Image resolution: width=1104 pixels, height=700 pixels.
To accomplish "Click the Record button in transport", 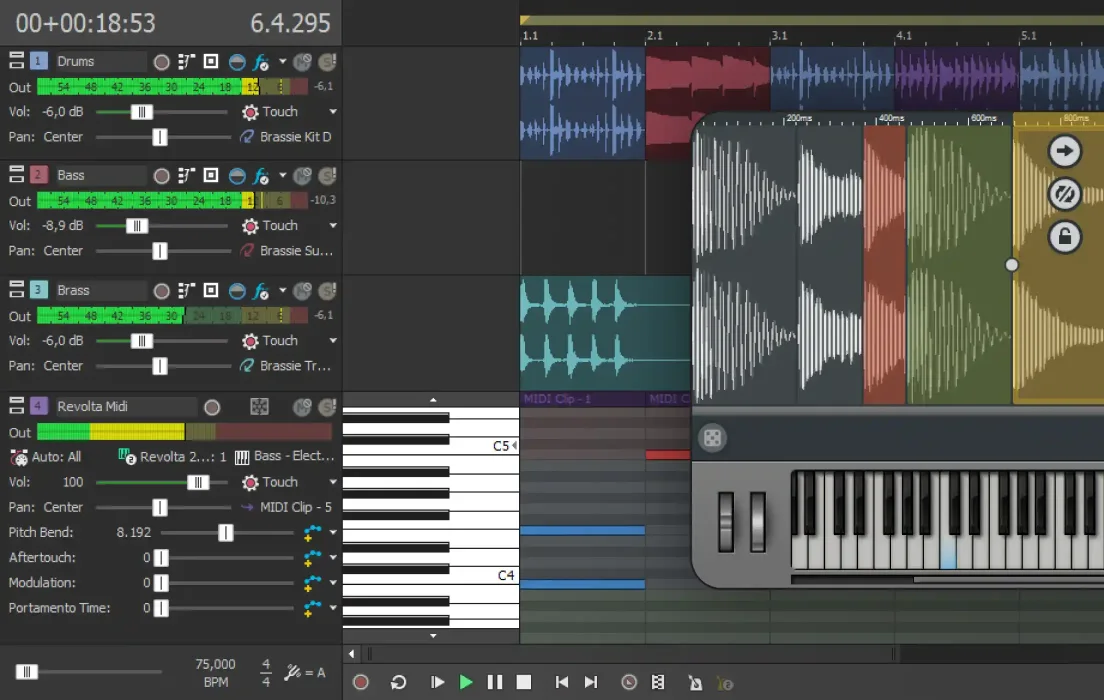I will coord(360,682).
